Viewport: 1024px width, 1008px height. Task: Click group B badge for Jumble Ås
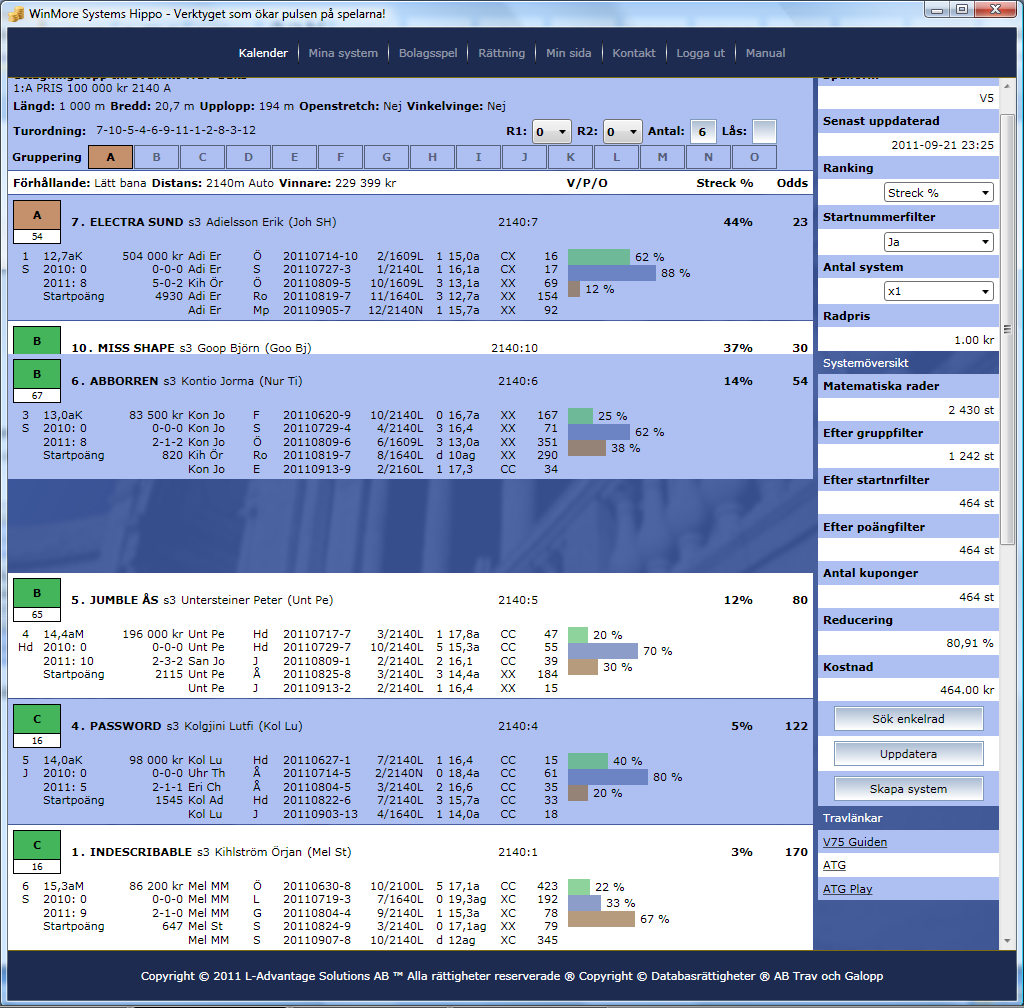click(37, 593)
